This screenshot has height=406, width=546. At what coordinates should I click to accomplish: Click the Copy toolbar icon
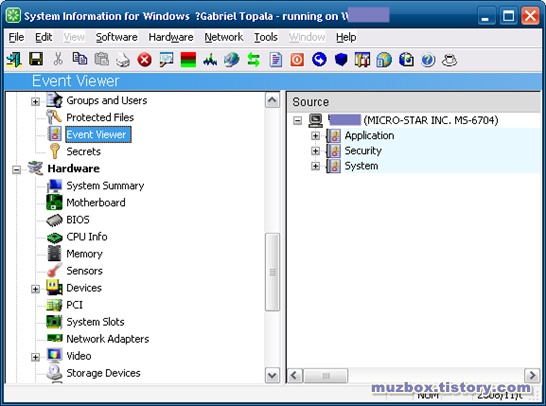pos(80,60)
